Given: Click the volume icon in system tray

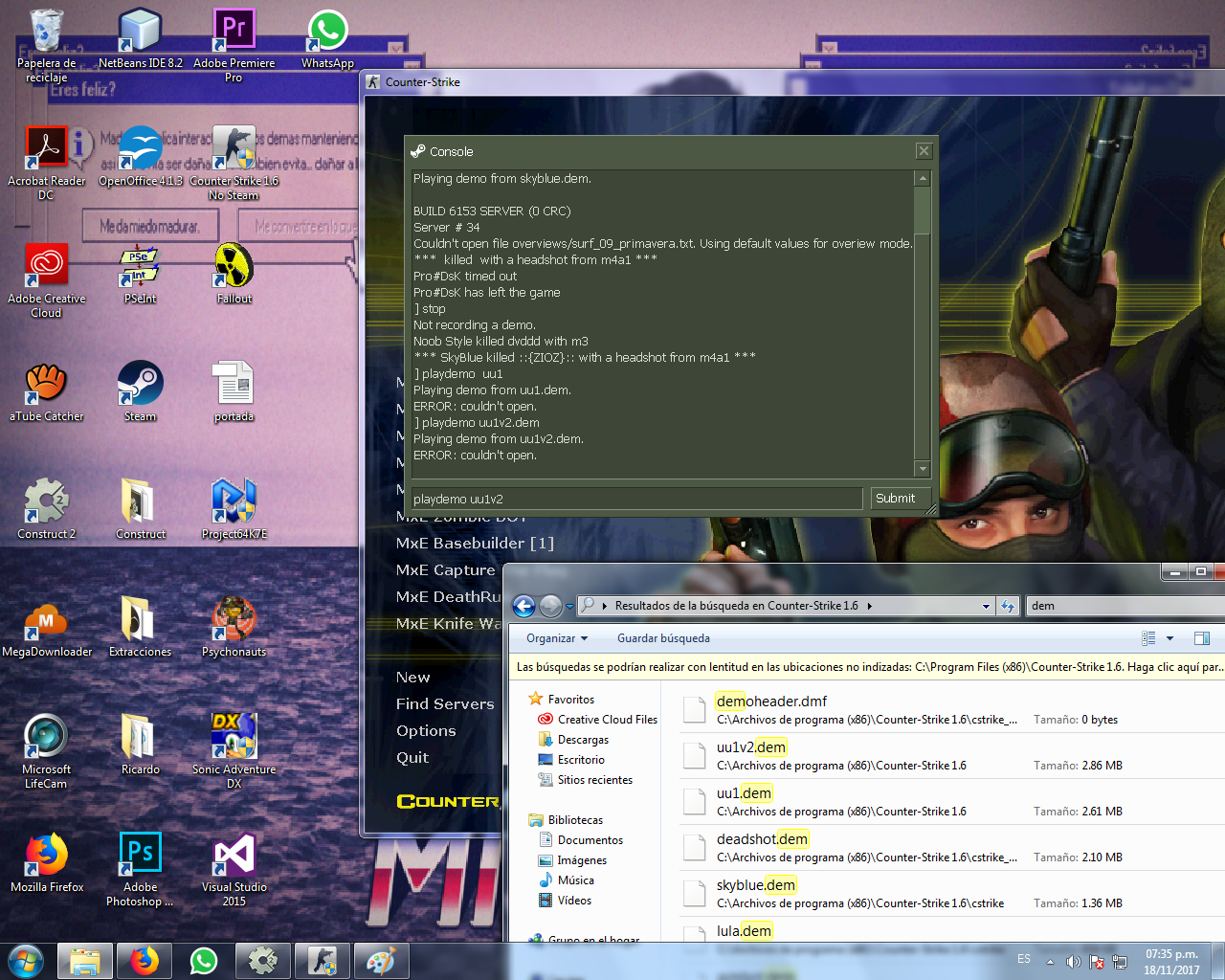Looking at the screenshot, I should 1074,962.
